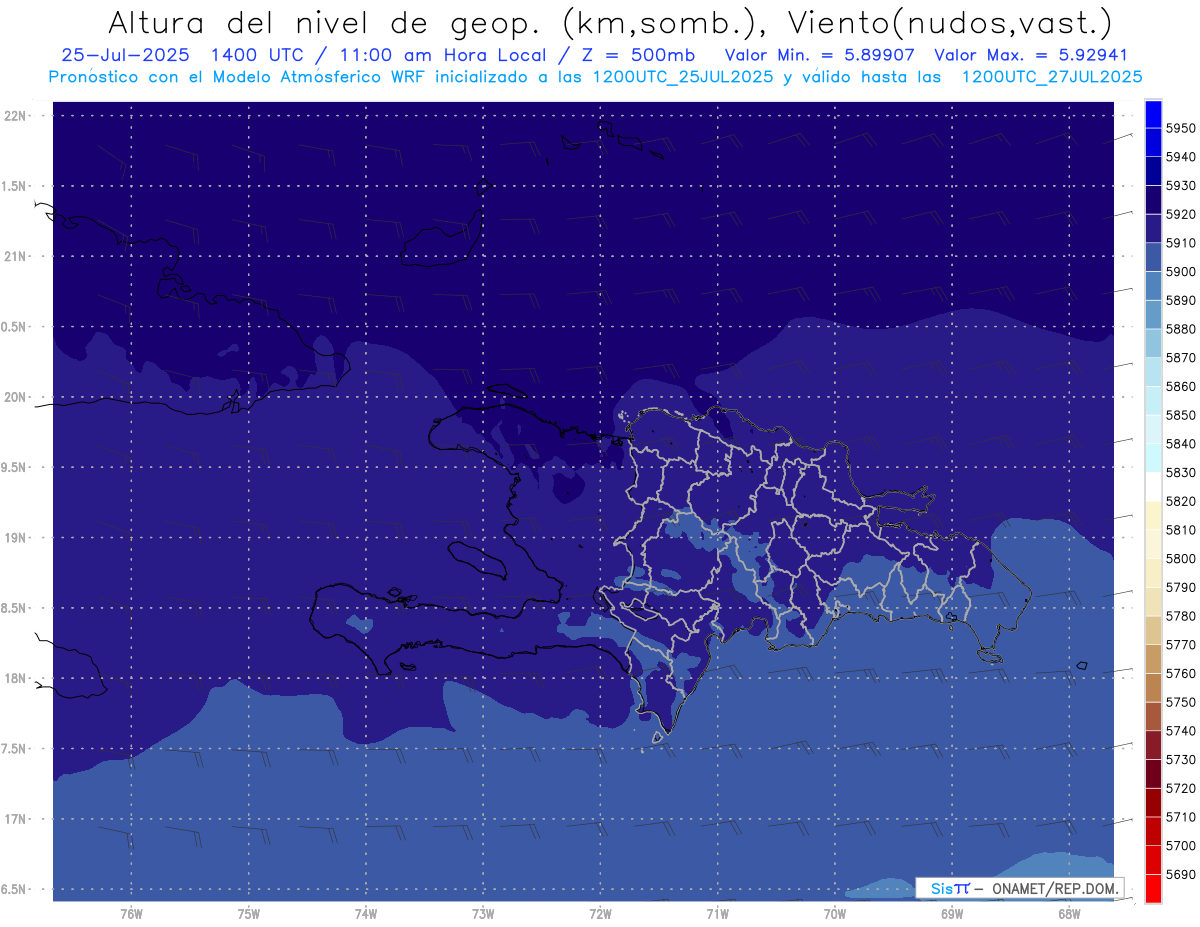1200x927 pixels.
Task: Pick the legend color between 5920 and 5930
Action: click(x=1153, y=200)
